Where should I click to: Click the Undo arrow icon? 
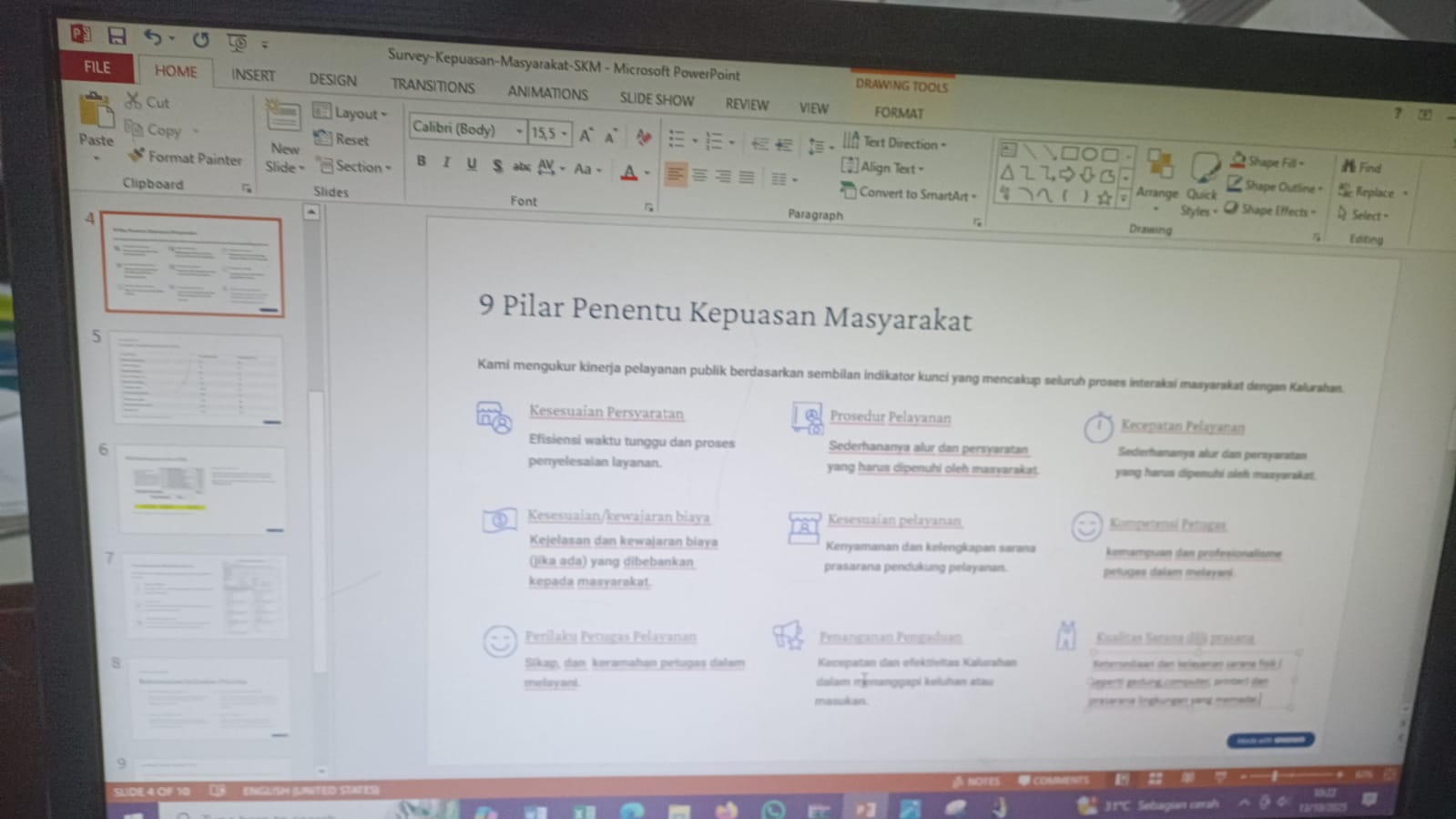coord(151,37)
